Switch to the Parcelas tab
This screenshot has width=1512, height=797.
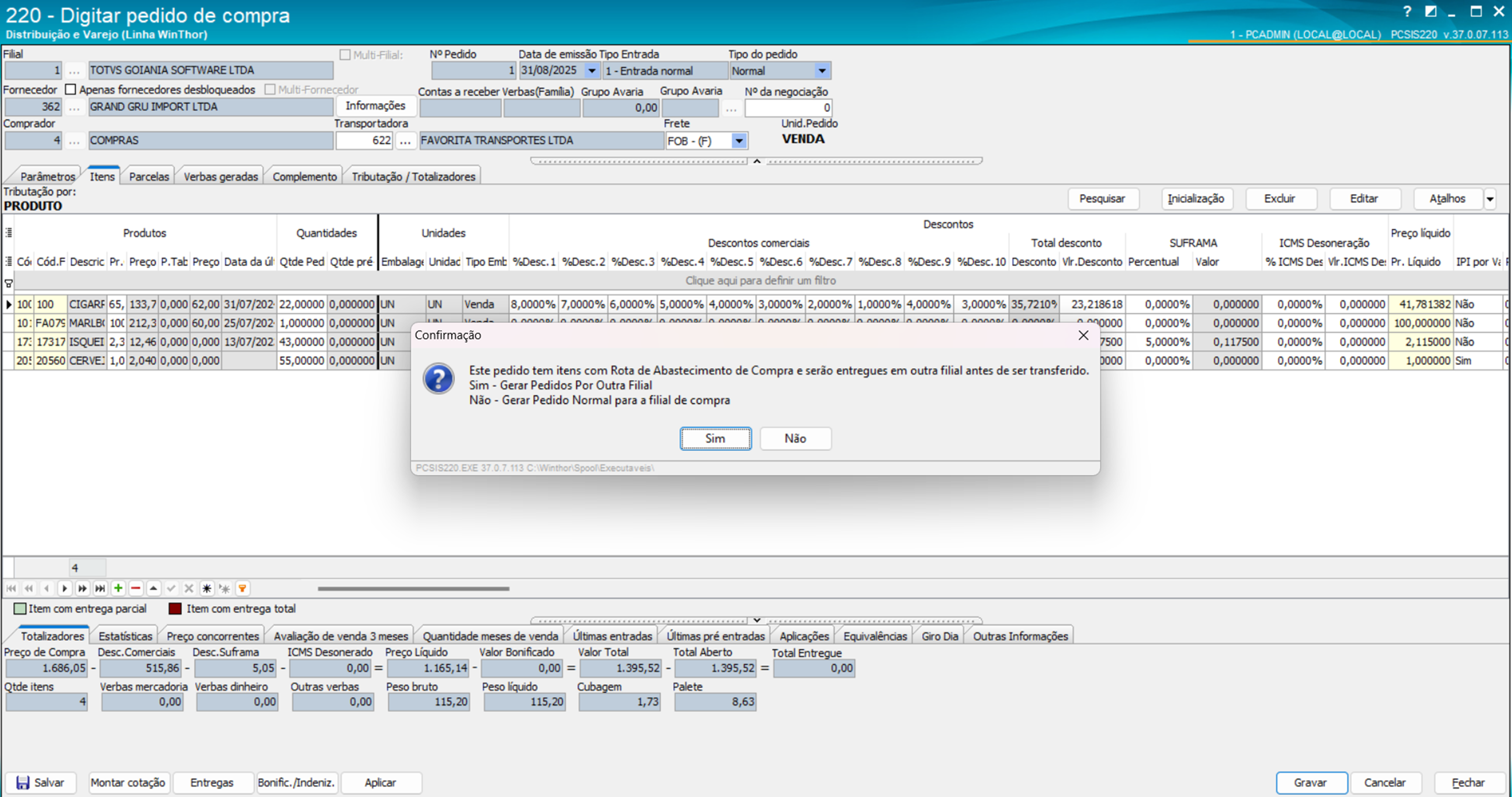(x=149, y=176)
